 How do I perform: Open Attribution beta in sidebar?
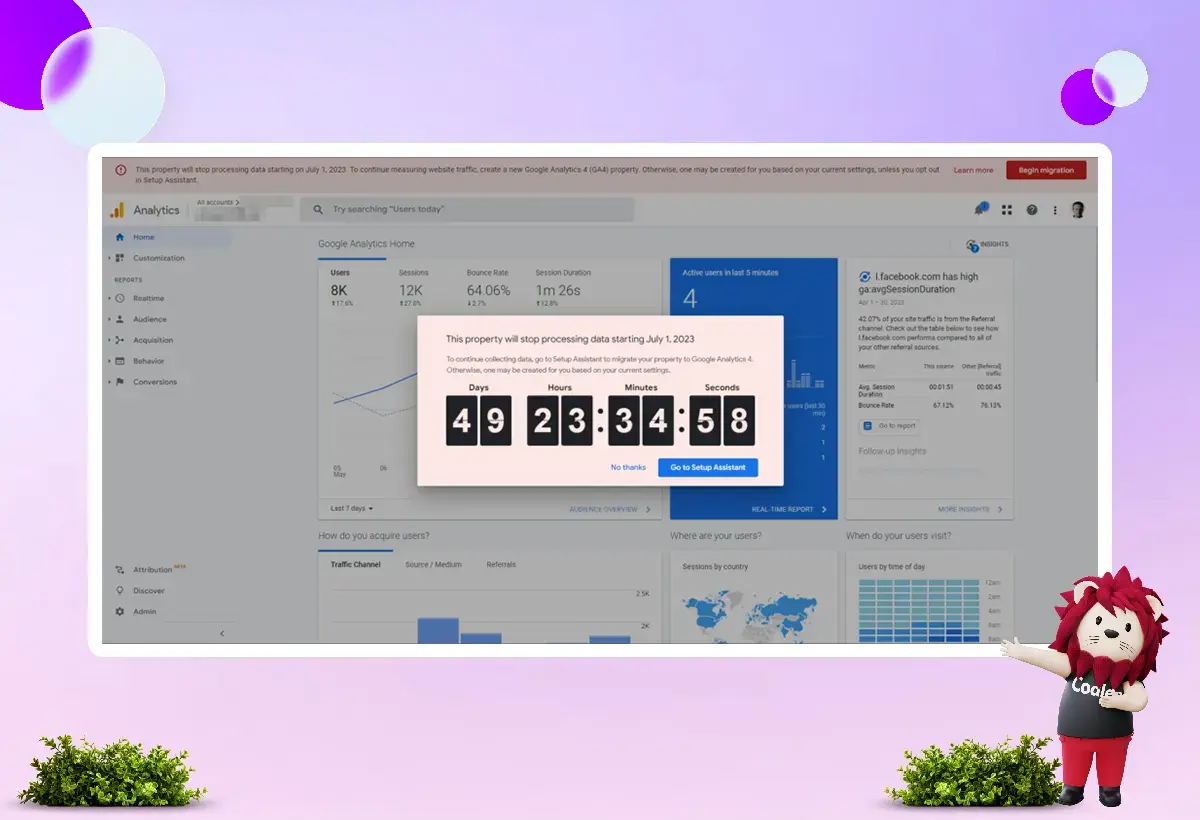pos(152,569)
